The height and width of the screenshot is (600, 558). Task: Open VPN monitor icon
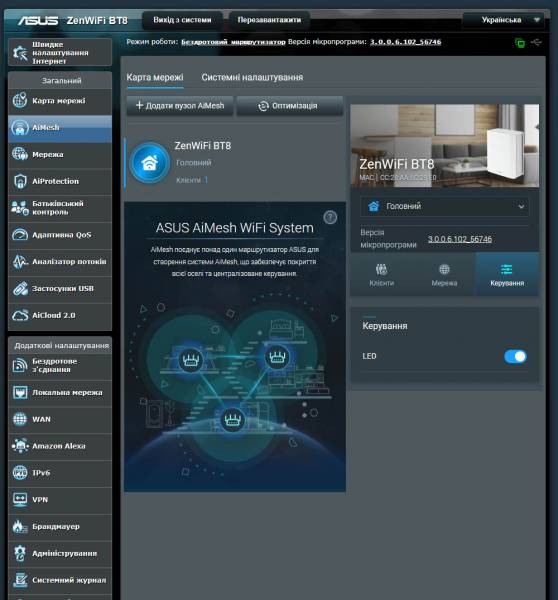20,499
